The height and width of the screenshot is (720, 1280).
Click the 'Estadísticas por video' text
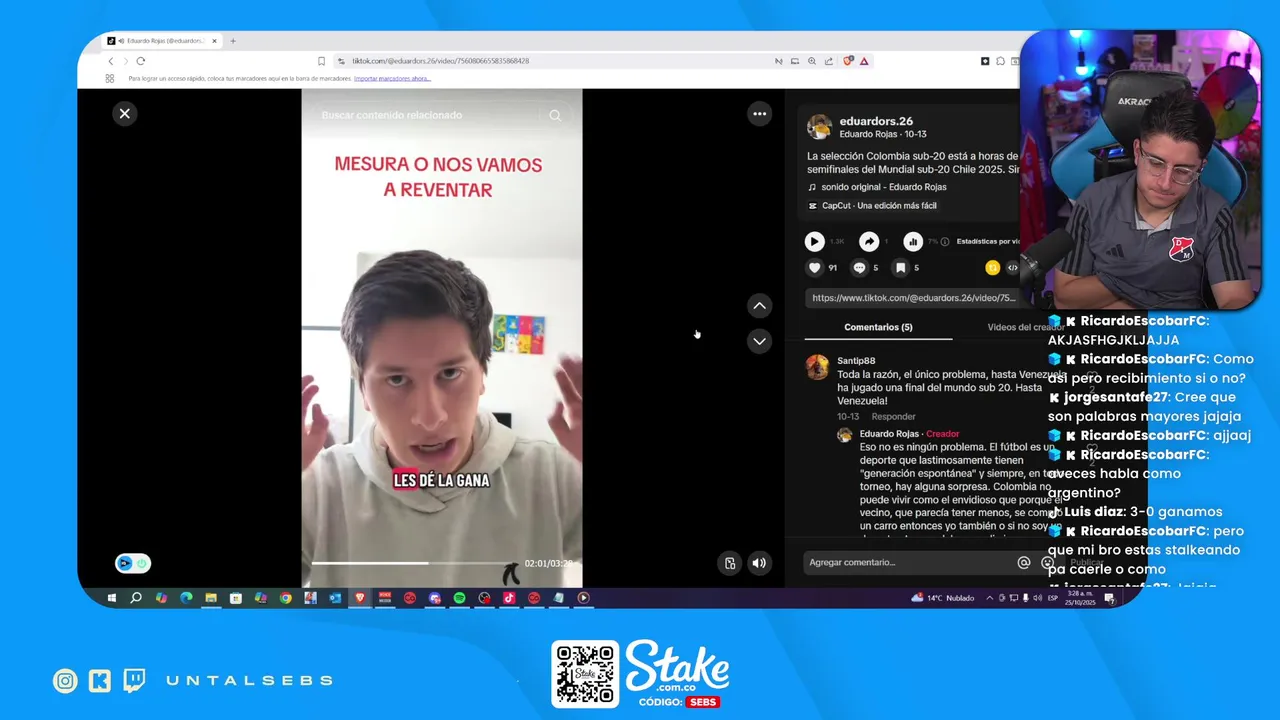(988, 241)
